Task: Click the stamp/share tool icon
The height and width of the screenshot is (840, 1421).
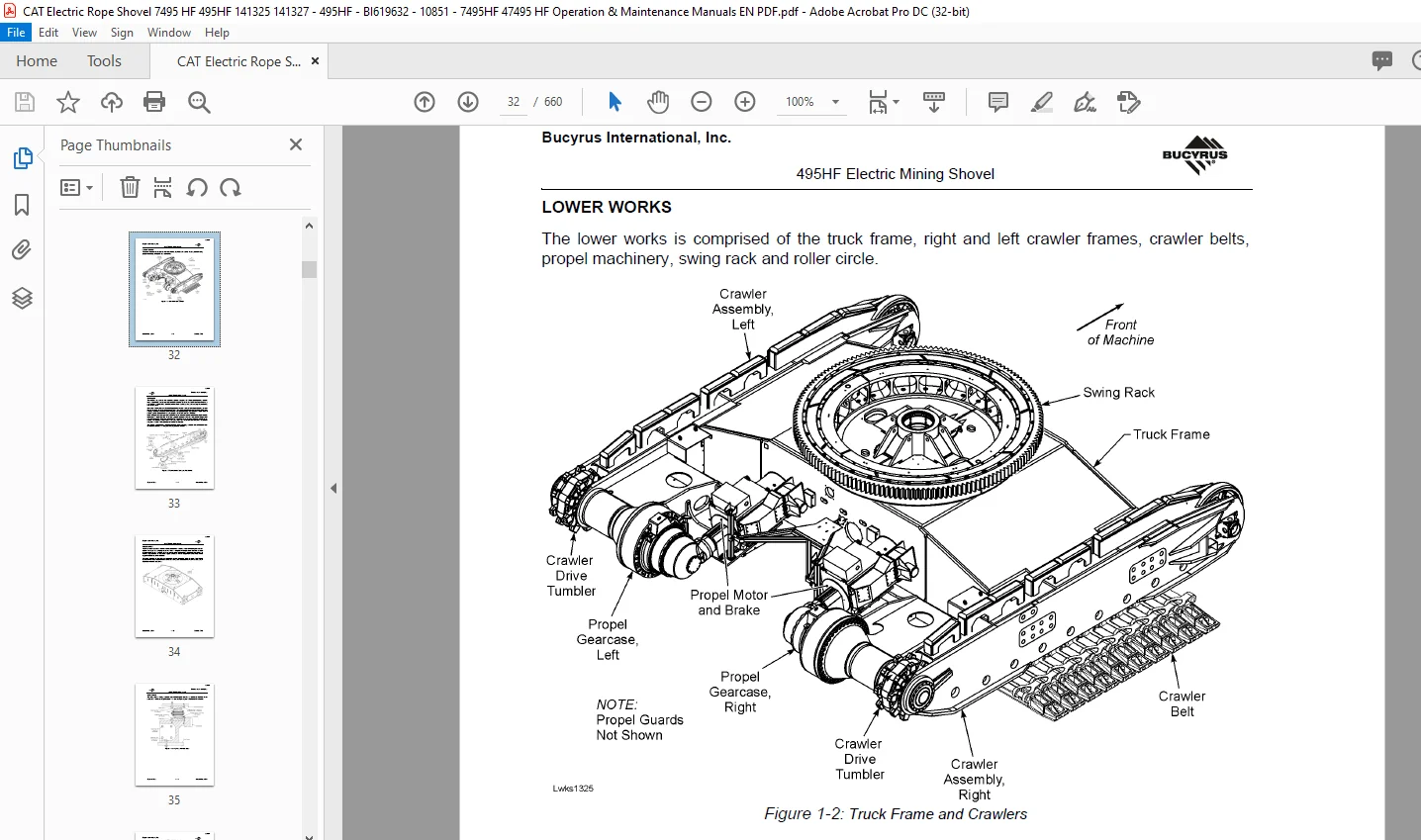Action: point(1129,102)
